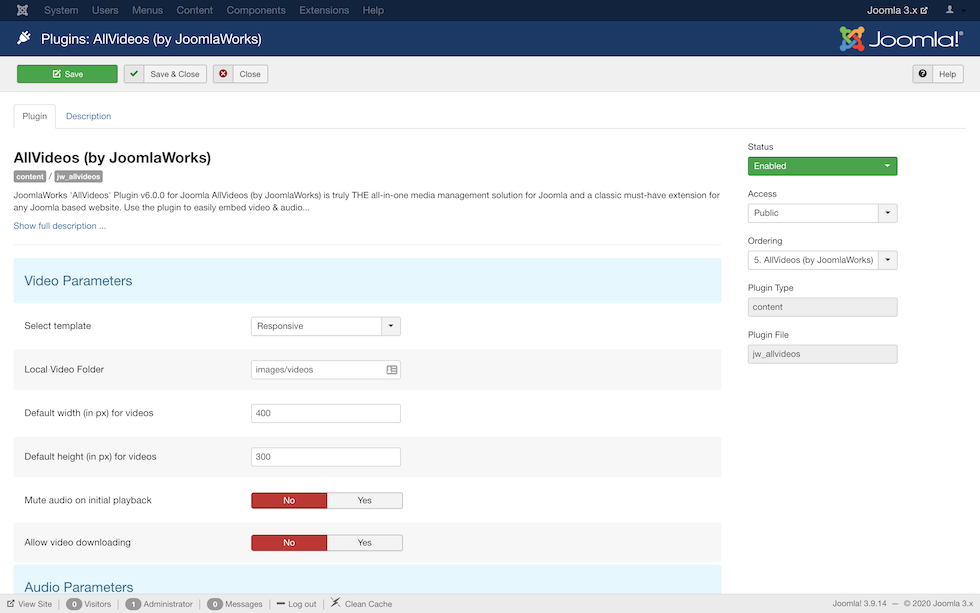
Task: Click the Default width for videos field
Action: pos(326,413)
